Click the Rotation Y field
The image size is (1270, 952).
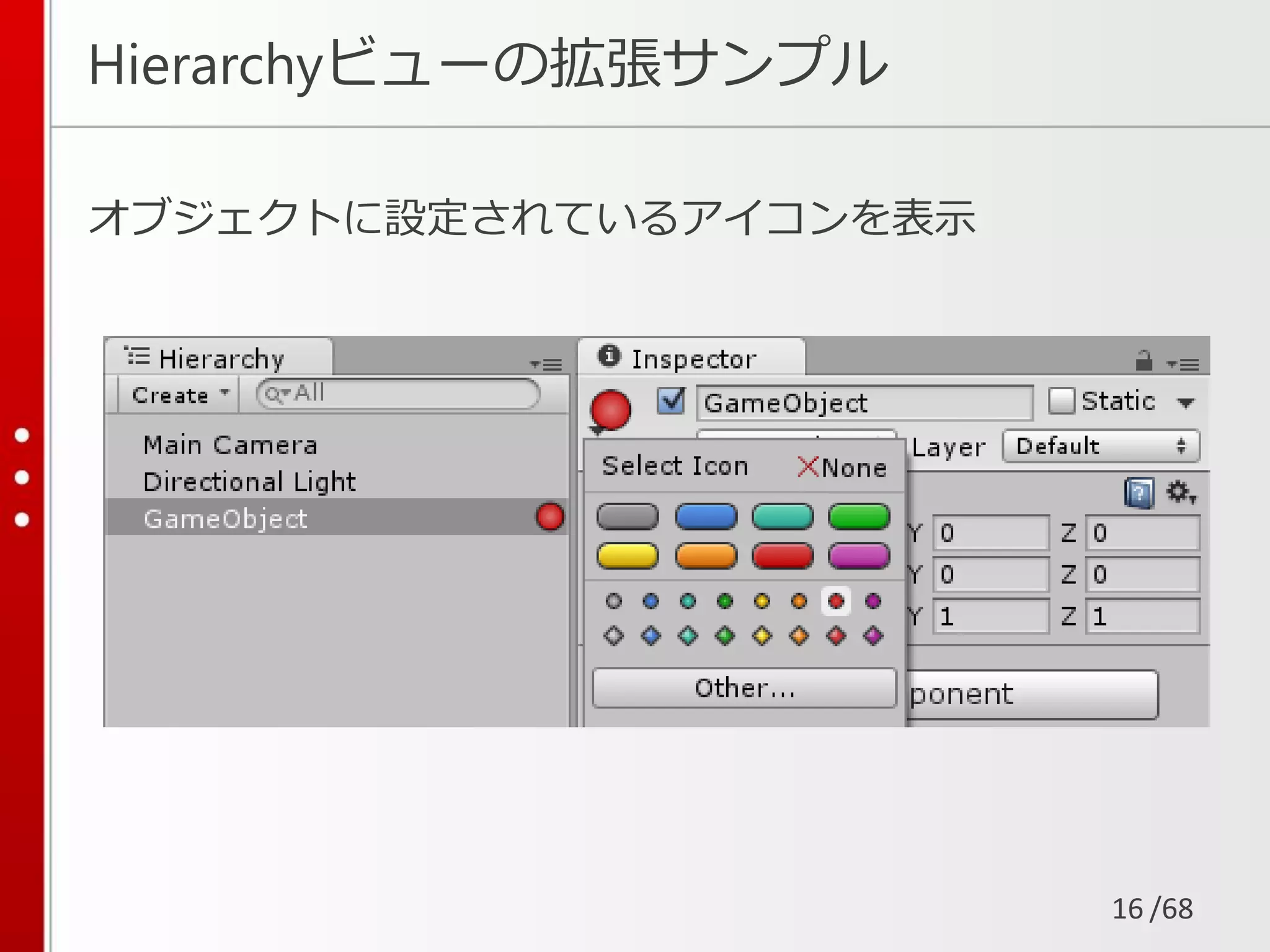991,575
